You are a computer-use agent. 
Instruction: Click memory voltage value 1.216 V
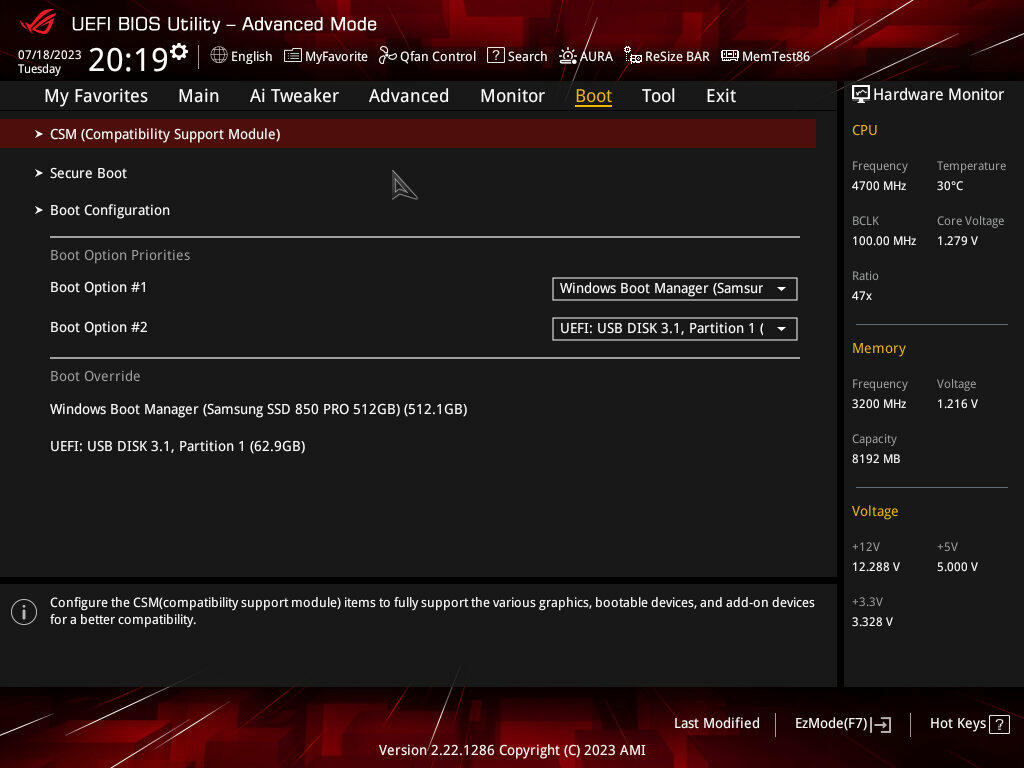click(x=957, y=404)
